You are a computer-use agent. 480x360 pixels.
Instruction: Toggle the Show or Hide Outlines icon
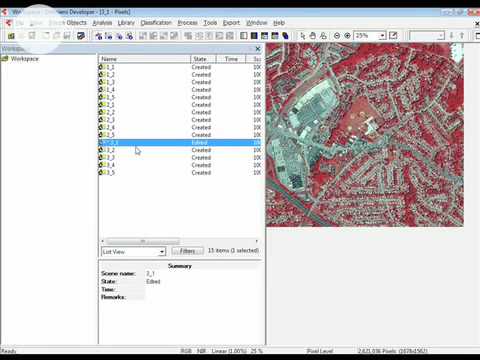click(199, 36)
